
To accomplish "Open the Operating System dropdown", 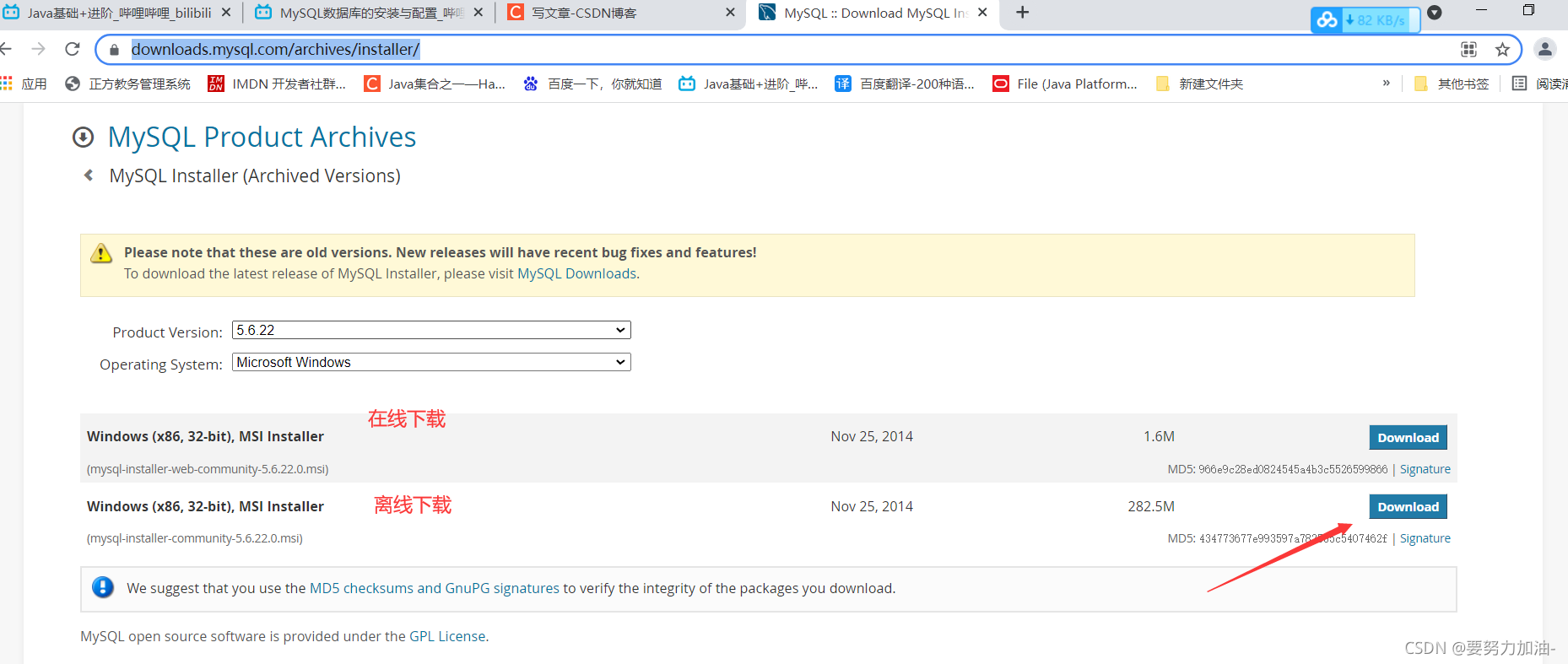I will [x=431, y=362].
